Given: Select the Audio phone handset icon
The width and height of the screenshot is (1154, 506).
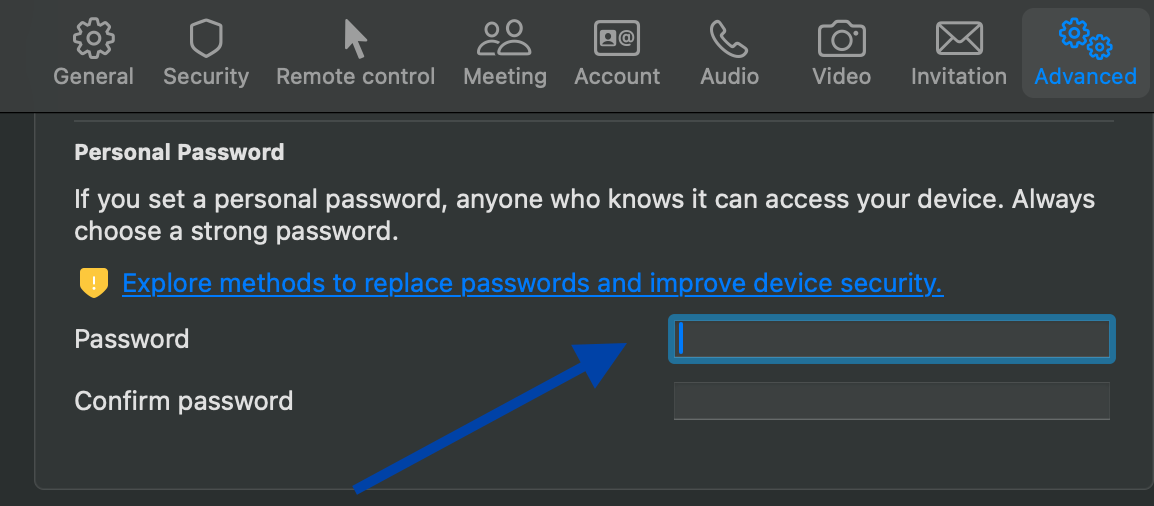Looking at the screenshot, I should 729,39.
